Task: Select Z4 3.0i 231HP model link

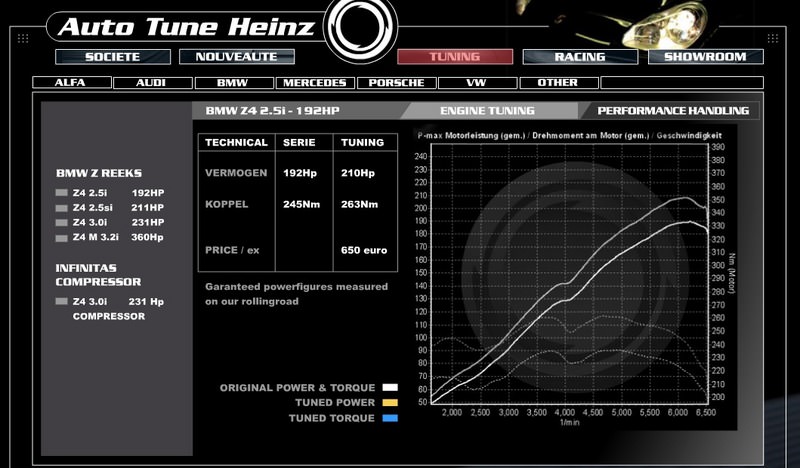Action: coord(118,223)
